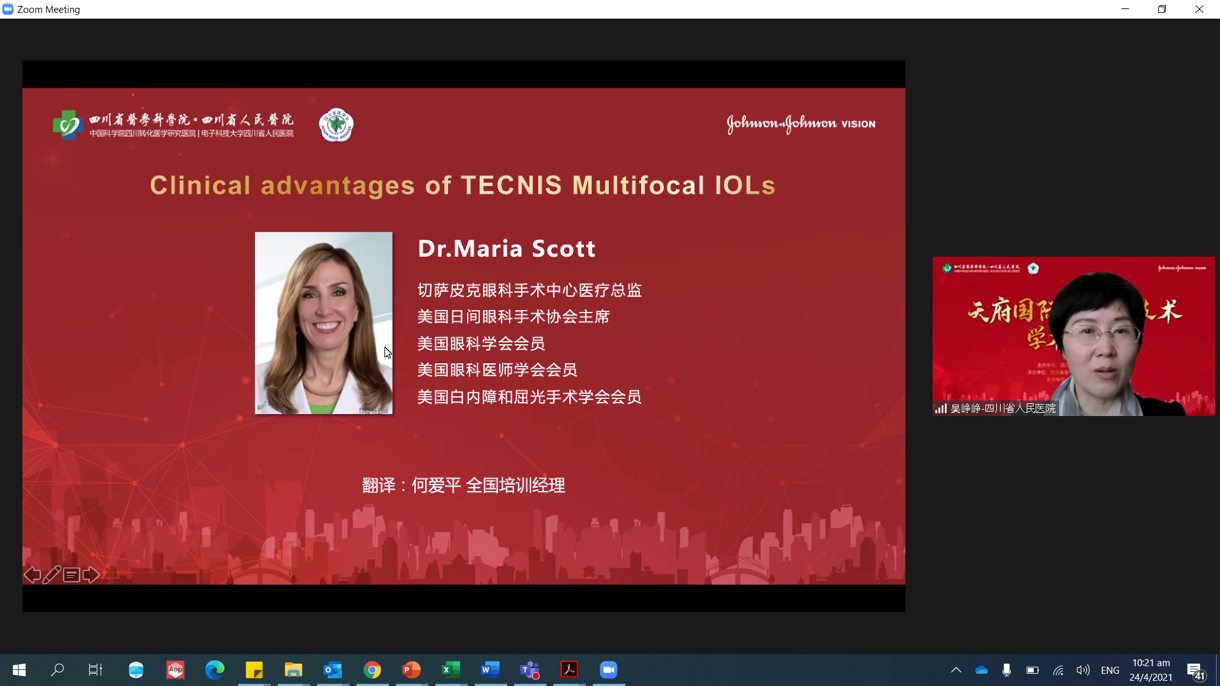The image size is (1220, 686).
Task: Click the line '切萨皮克眼科手术中心医疗总监'
Action: pos(530,290)
